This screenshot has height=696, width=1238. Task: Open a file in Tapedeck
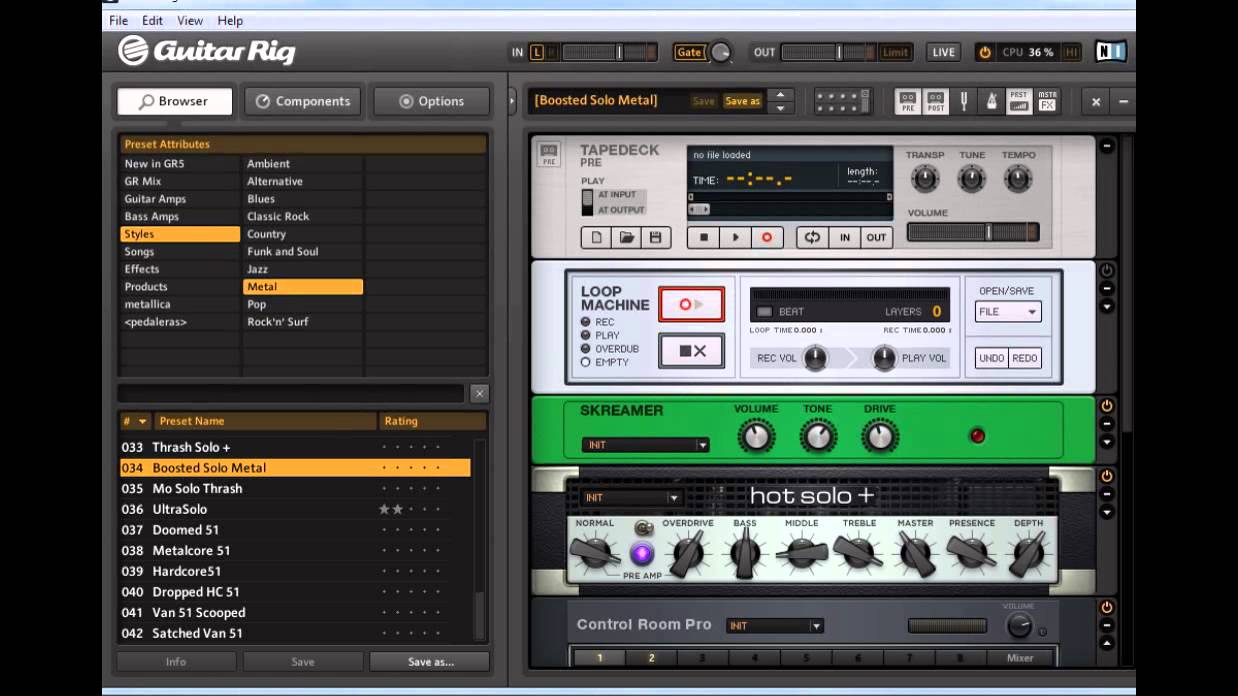point(626,237)
